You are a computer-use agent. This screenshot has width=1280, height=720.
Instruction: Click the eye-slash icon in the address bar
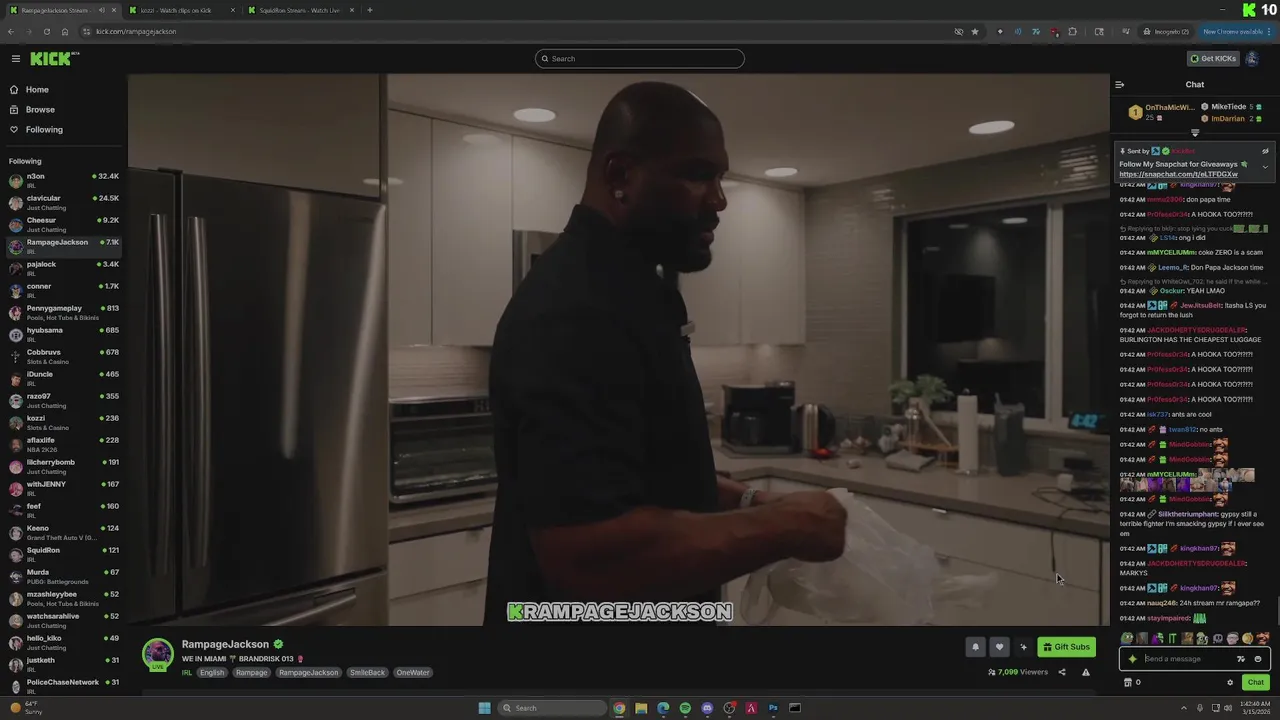pyautogui.click(x=958, y=31)
